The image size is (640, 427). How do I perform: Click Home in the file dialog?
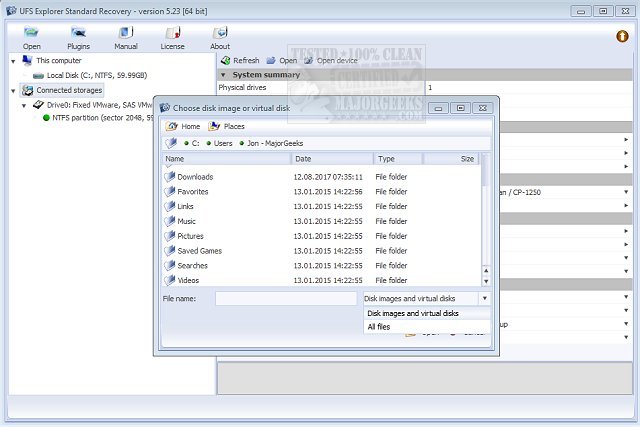pos(183,127)
